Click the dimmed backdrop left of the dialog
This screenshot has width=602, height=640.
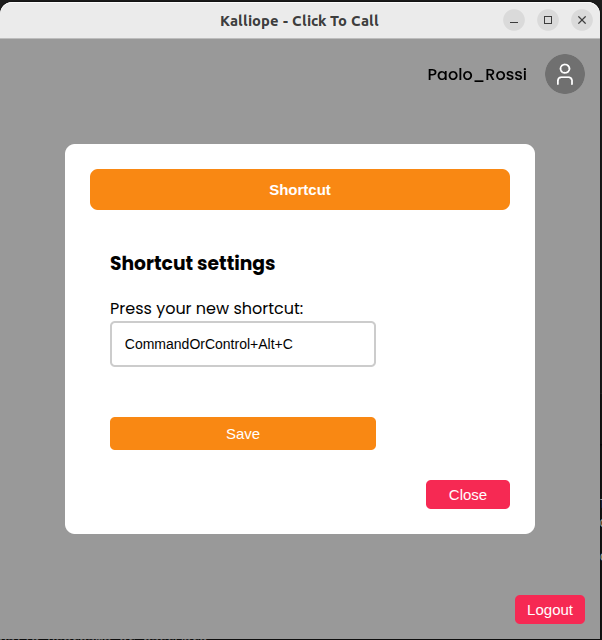pyautogui.click(x=32, y=340)
